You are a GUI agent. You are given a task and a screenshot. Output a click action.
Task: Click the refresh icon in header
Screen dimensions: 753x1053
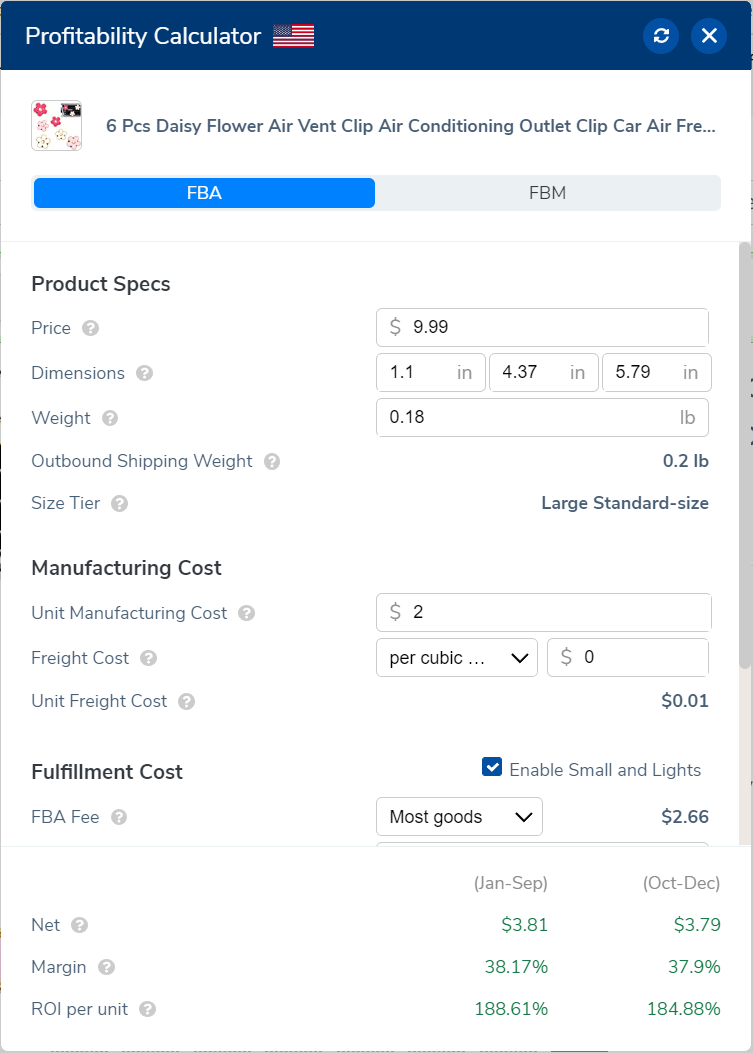pos(660,36)
